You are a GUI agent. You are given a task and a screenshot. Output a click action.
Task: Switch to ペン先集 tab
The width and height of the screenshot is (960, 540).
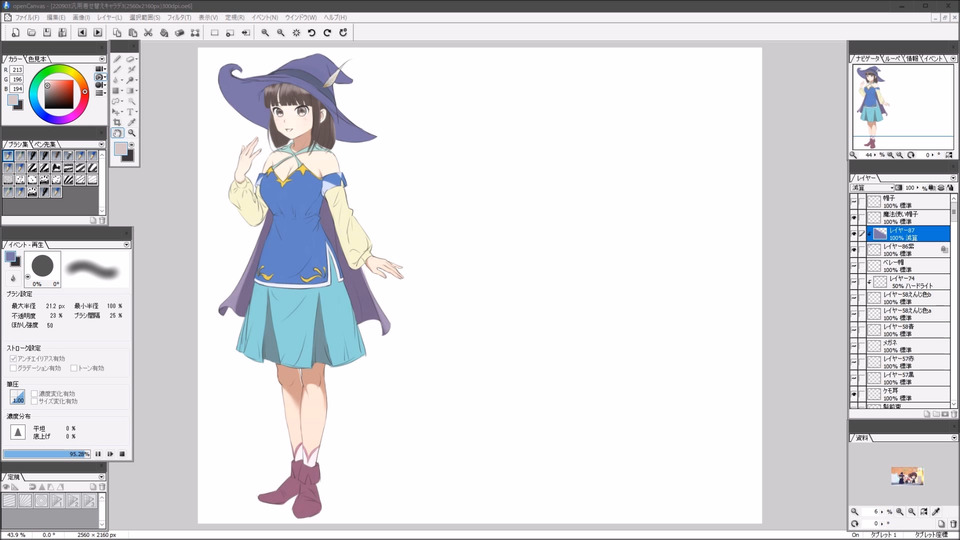(45, 144)
